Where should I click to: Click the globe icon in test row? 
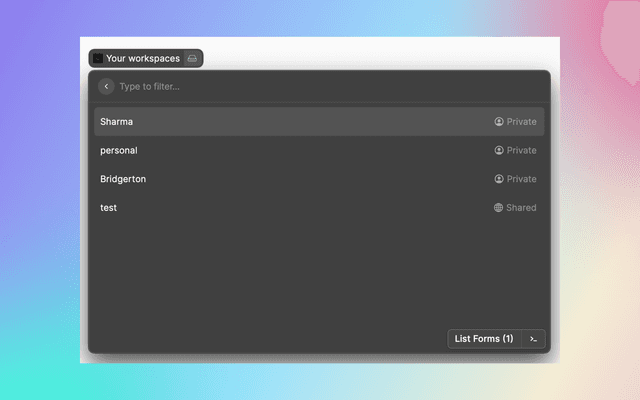(x=499, y=208)
